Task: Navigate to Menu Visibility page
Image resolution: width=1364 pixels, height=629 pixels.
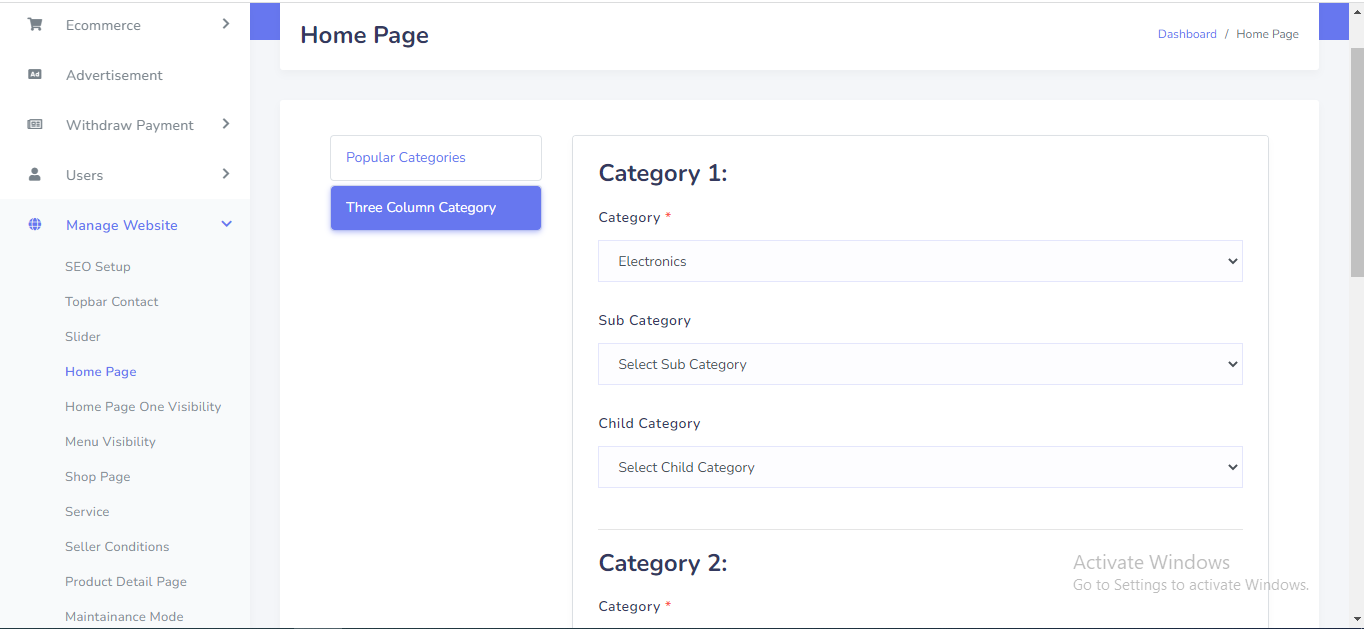Action: pos(110,442)
